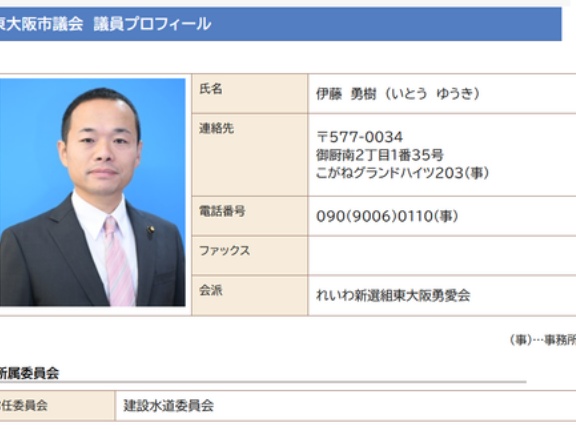Select the postal code 〒577-0034
The height and width of the screenshot is (430, 576).
click(x=360, y=137)
